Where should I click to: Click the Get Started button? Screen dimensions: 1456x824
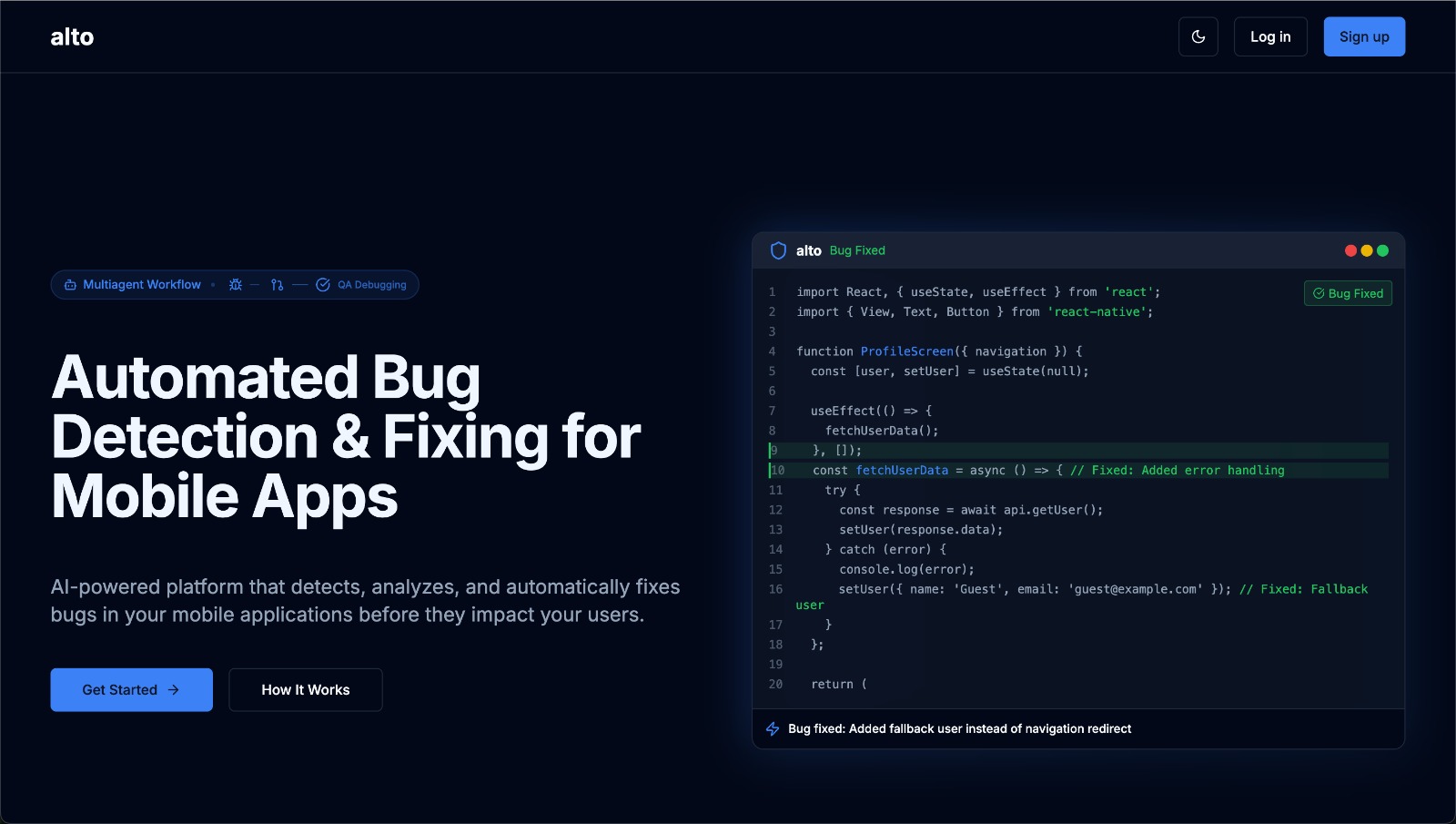131,690
